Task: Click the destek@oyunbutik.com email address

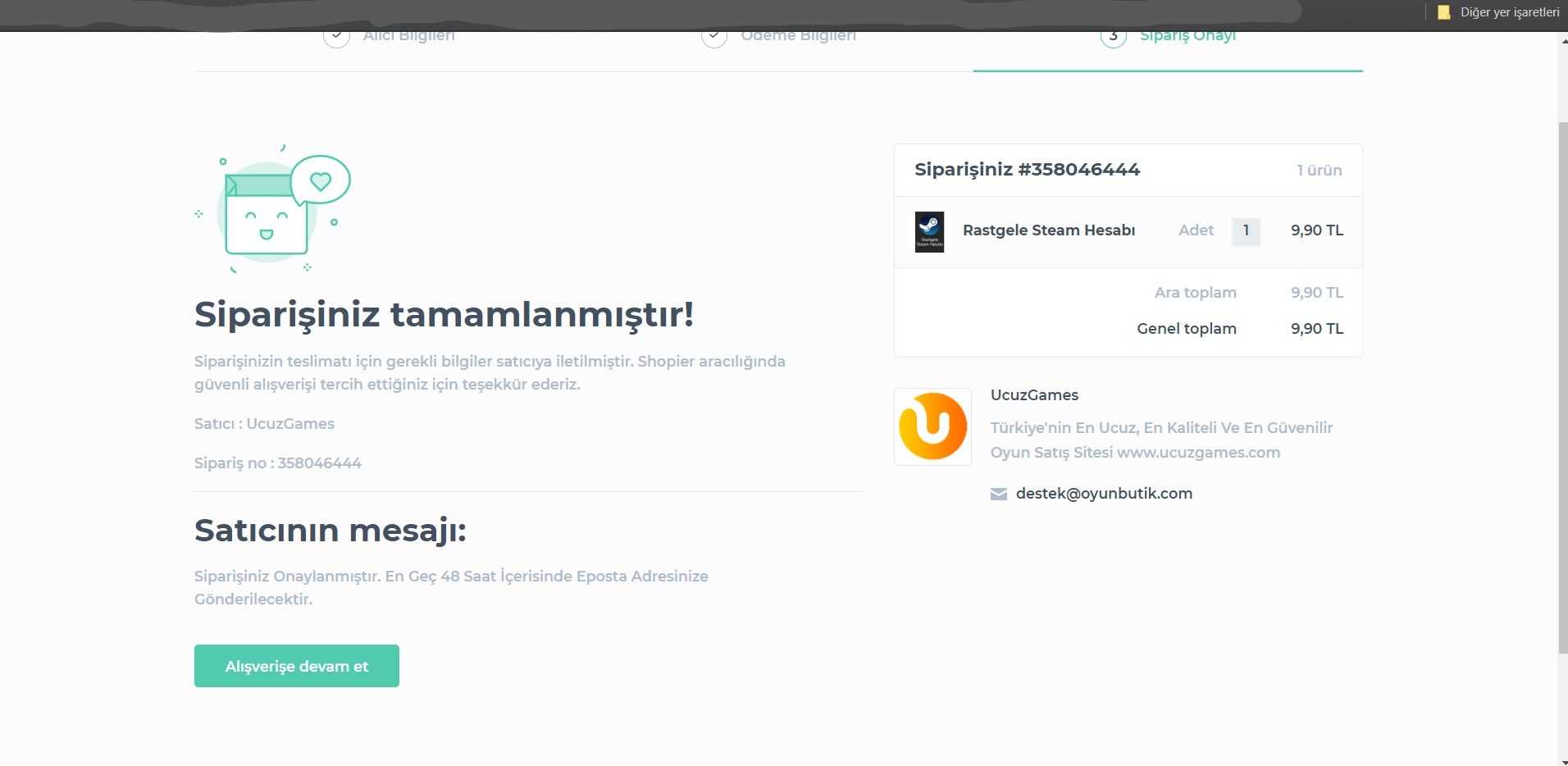Action: coord(1104,494)
